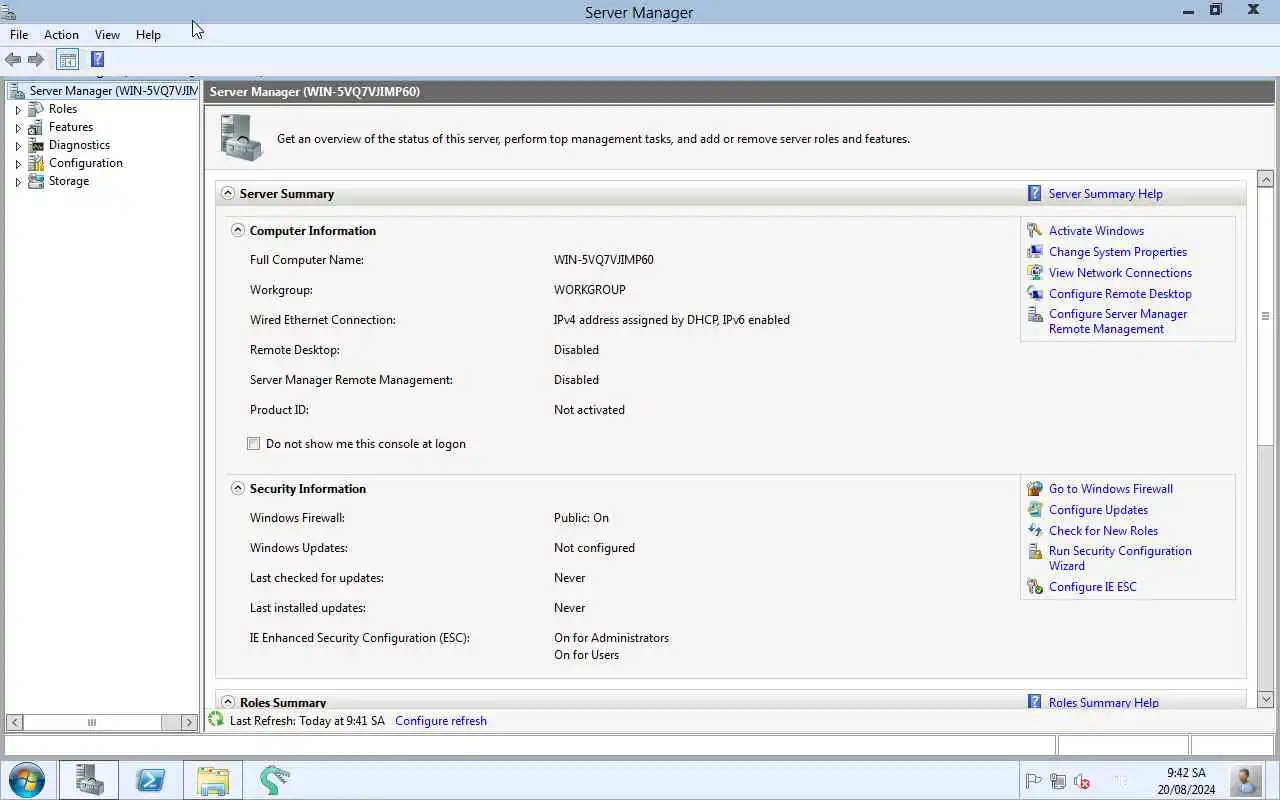The height and width of the screenshot is (800, 1280).
Task: Open the Action menu
Action: pyautogui.click(x=61, y=35)
